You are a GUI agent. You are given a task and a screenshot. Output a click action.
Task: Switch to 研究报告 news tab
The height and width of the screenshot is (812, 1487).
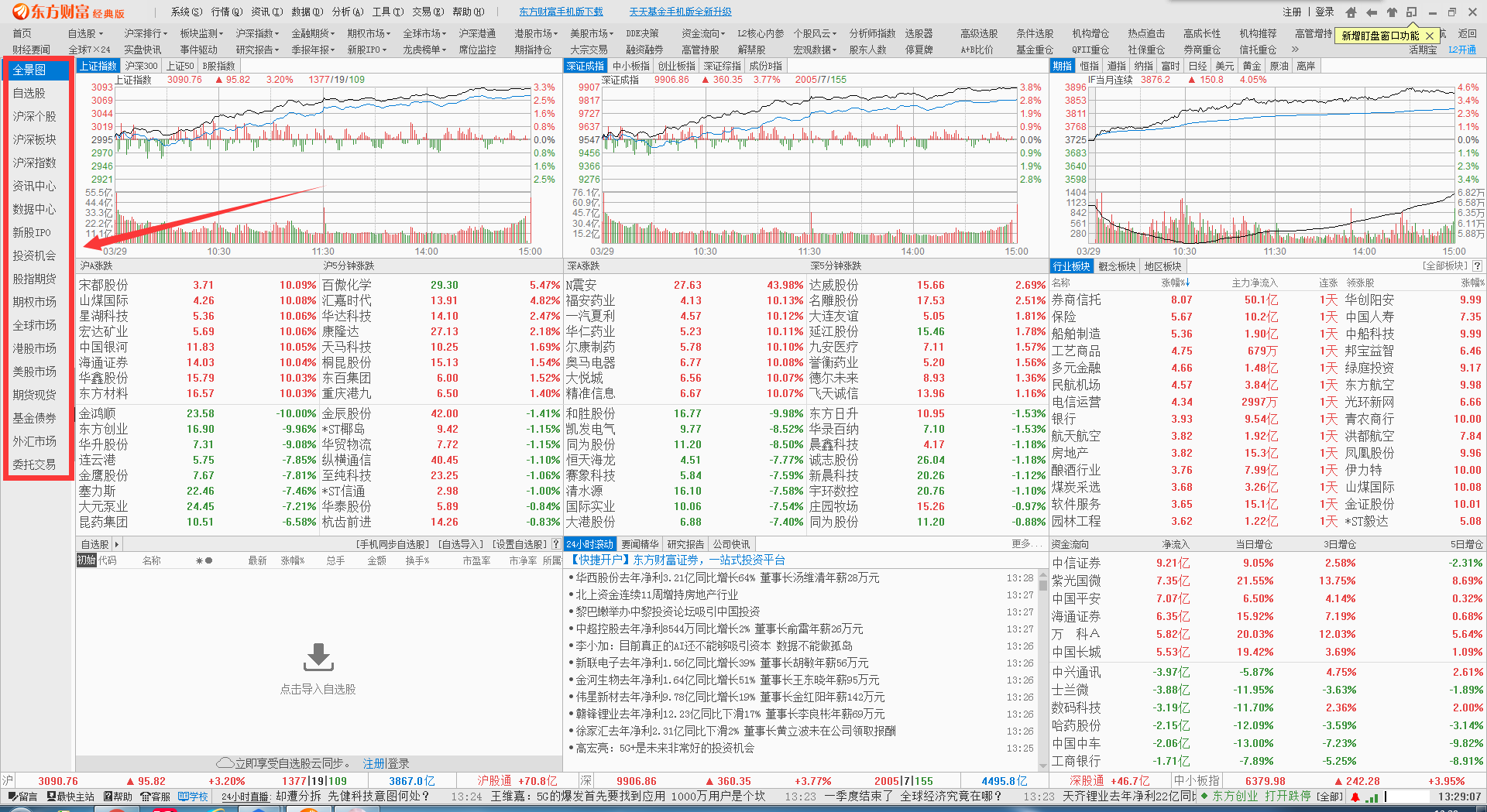point(685,544)
